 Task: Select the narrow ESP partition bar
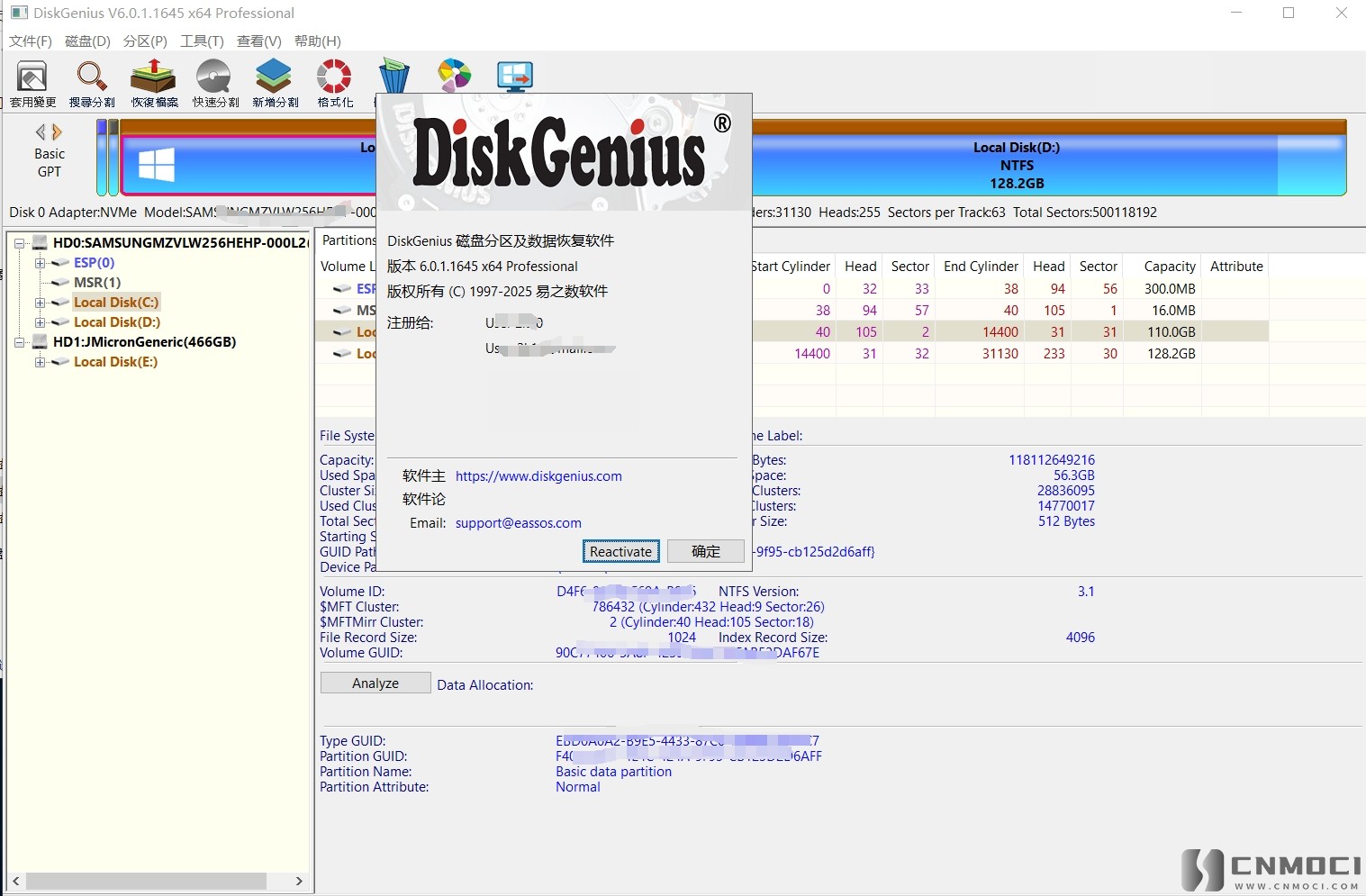pos(102,158)
